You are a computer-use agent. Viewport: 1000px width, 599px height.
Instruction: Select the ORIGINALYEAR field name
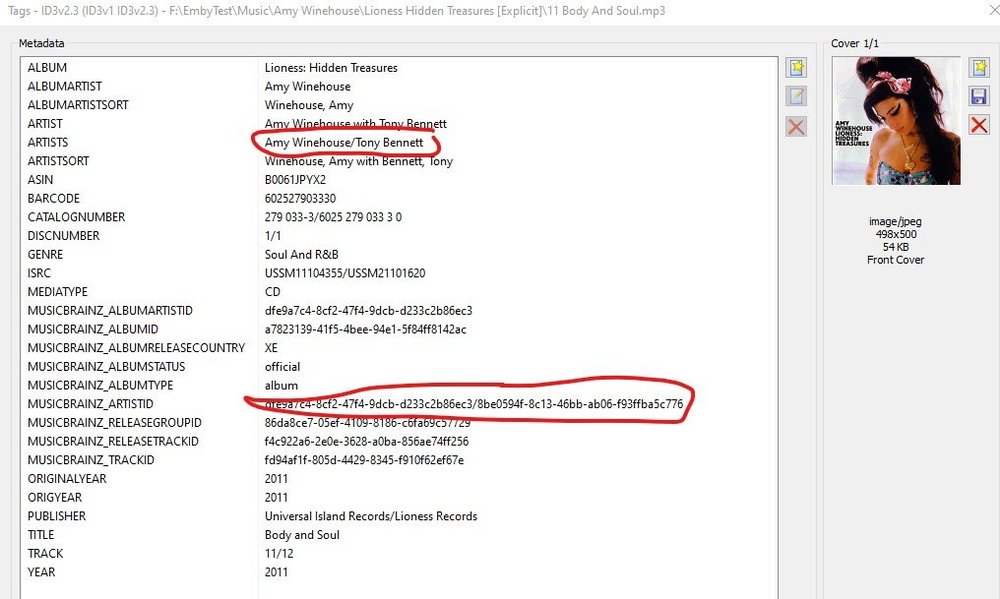(67, 478)
